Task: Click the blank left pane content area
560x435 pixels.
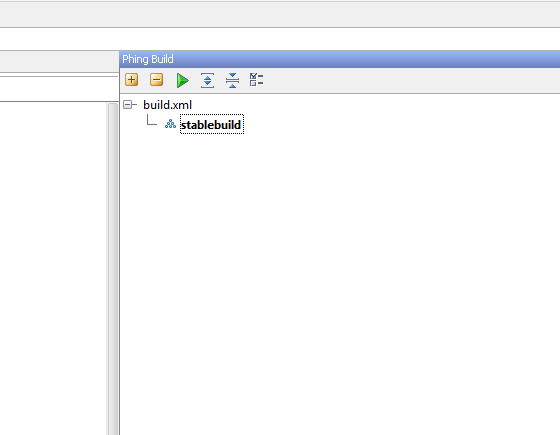Action: 53,269
